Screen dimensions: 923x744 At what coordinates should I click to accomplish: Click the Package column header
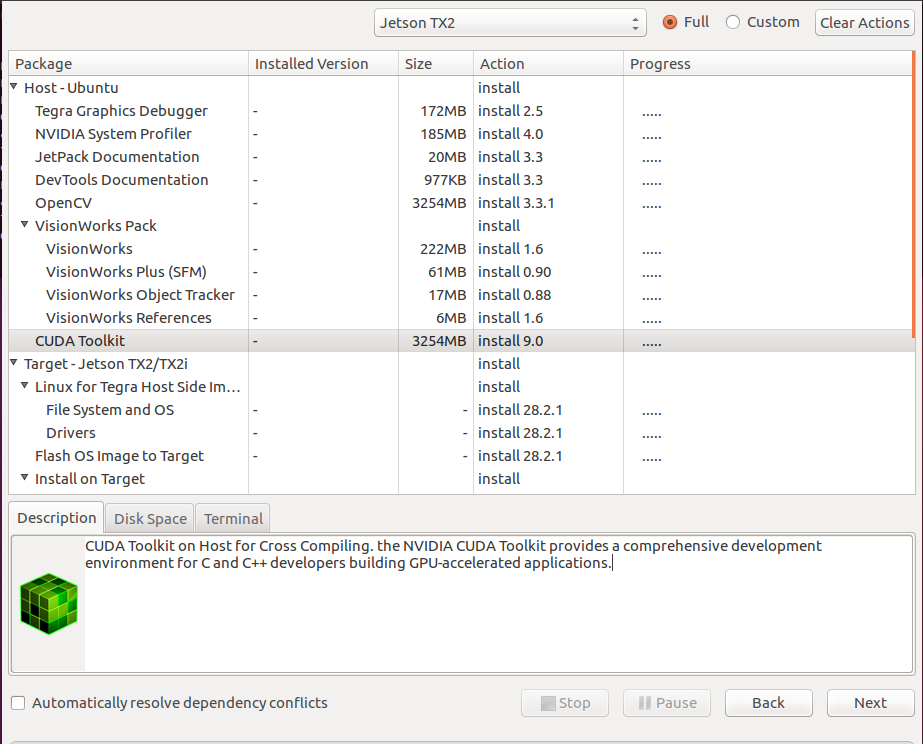pyautogui.click(x=128, y=64)
